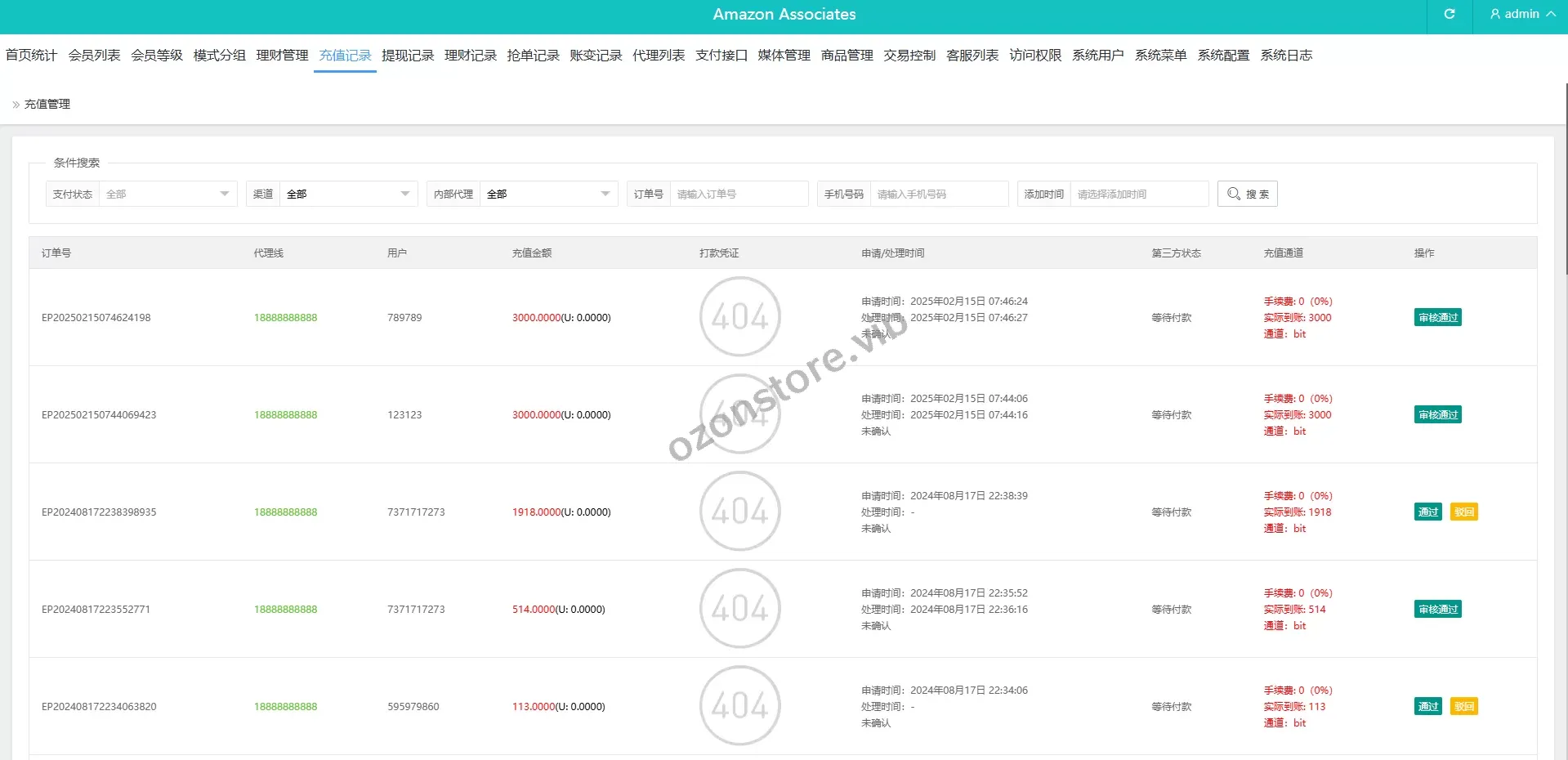Expand the 渠道 dropdown
This screenshot has height=760, width=1568.
coord(347,194)
